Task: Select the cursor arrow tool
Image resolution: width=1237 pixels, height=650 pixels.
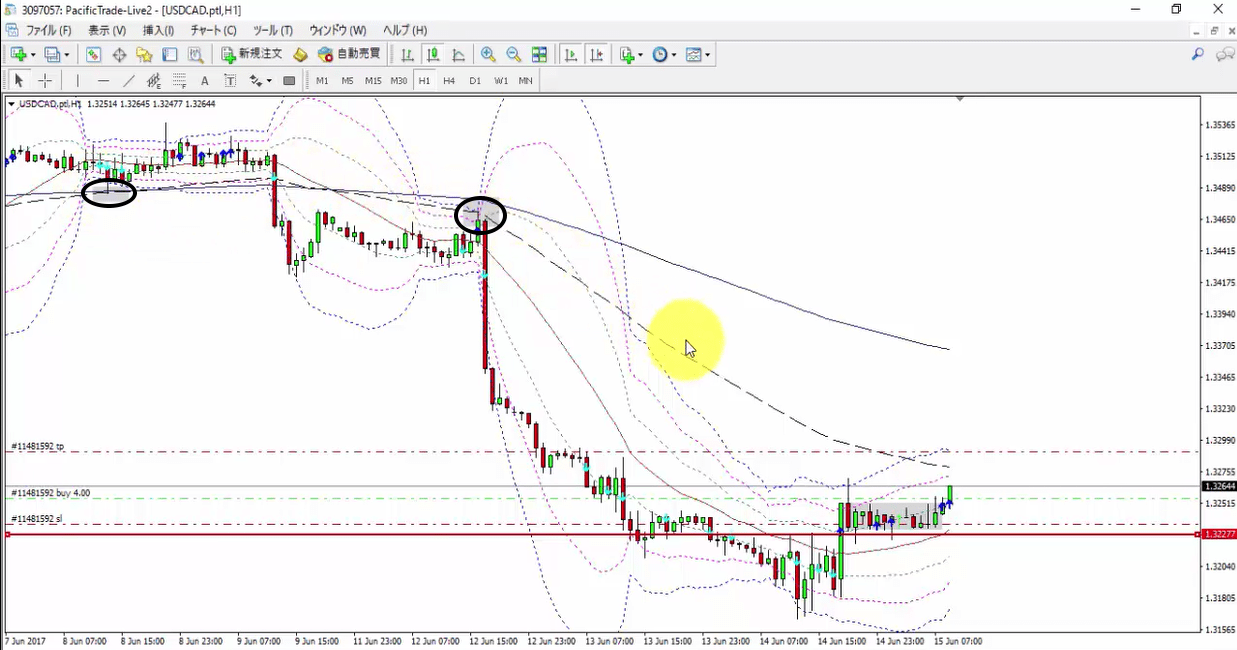Action: (x=18, y=81)
